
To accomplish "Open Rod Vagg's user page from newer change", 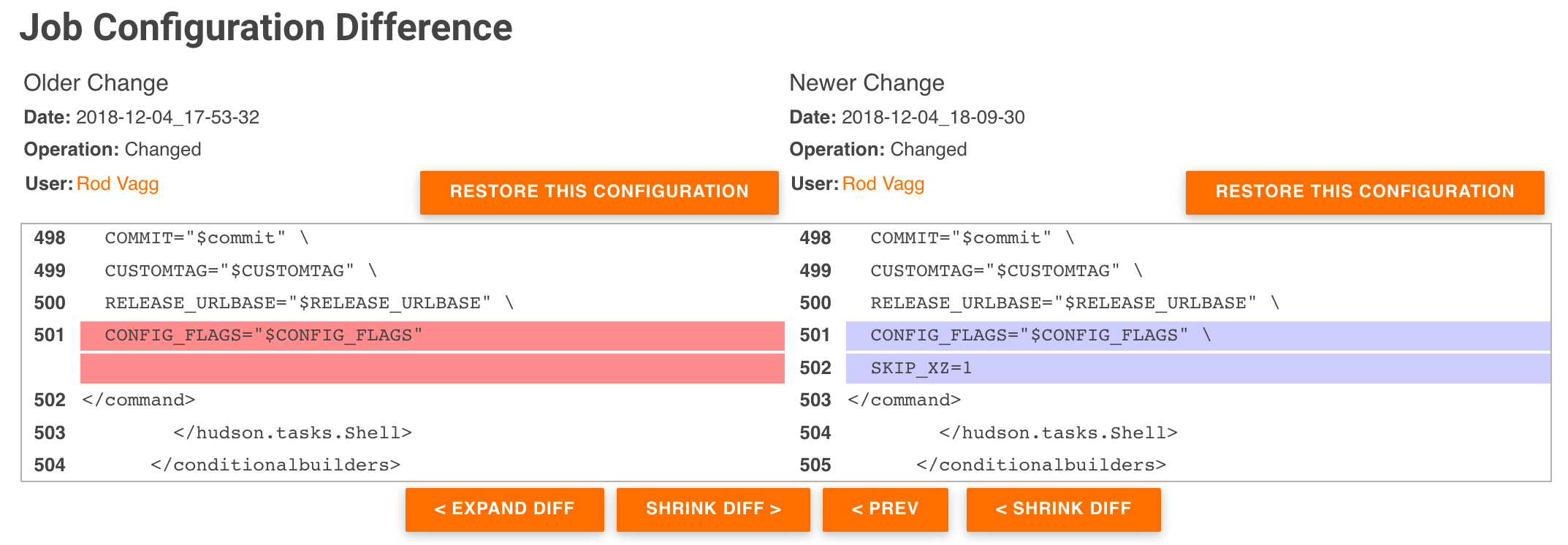I will tap(883, 183).
